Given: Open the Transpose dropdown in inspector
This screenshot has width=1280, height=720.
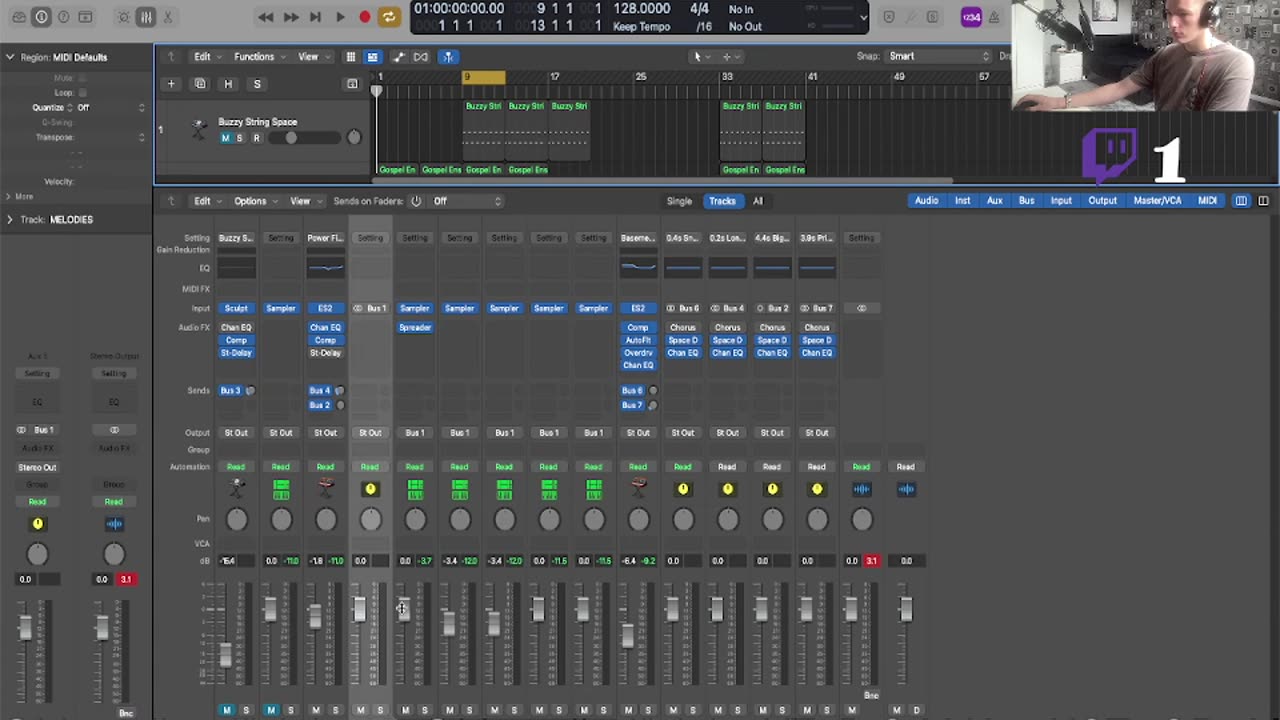Looking at the screenshot, I should point(111,137).
